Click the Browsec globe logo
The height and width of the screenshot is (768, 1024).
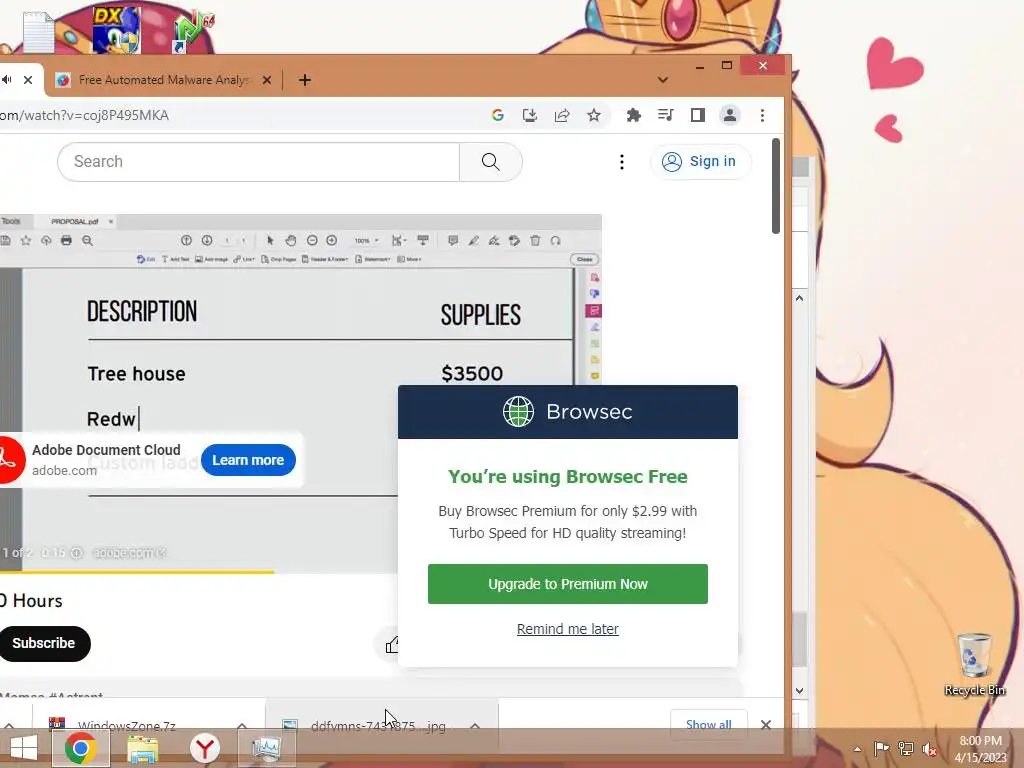tap(519, 411)
